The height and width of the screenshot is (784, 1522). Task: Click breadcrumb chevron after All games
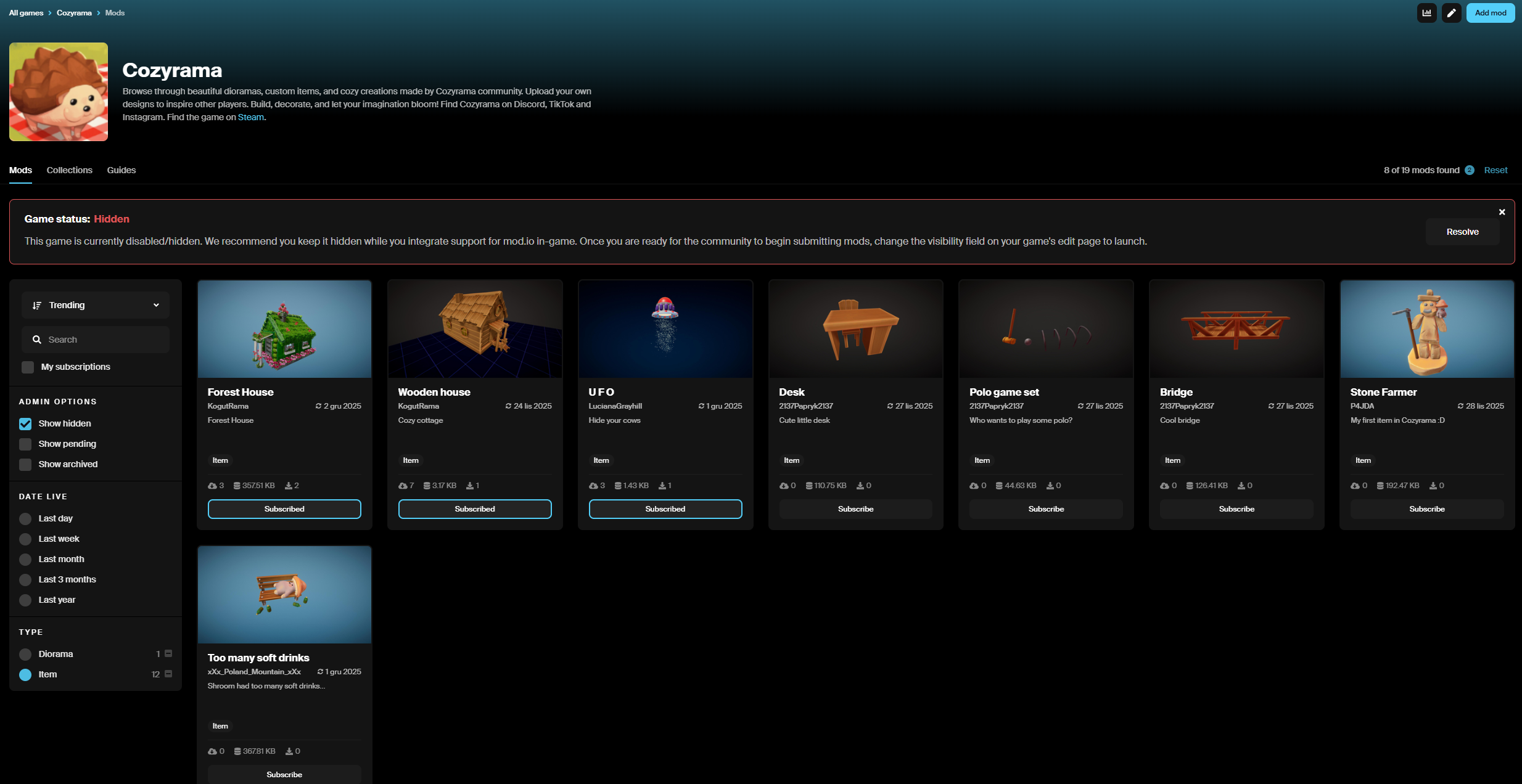50,13
